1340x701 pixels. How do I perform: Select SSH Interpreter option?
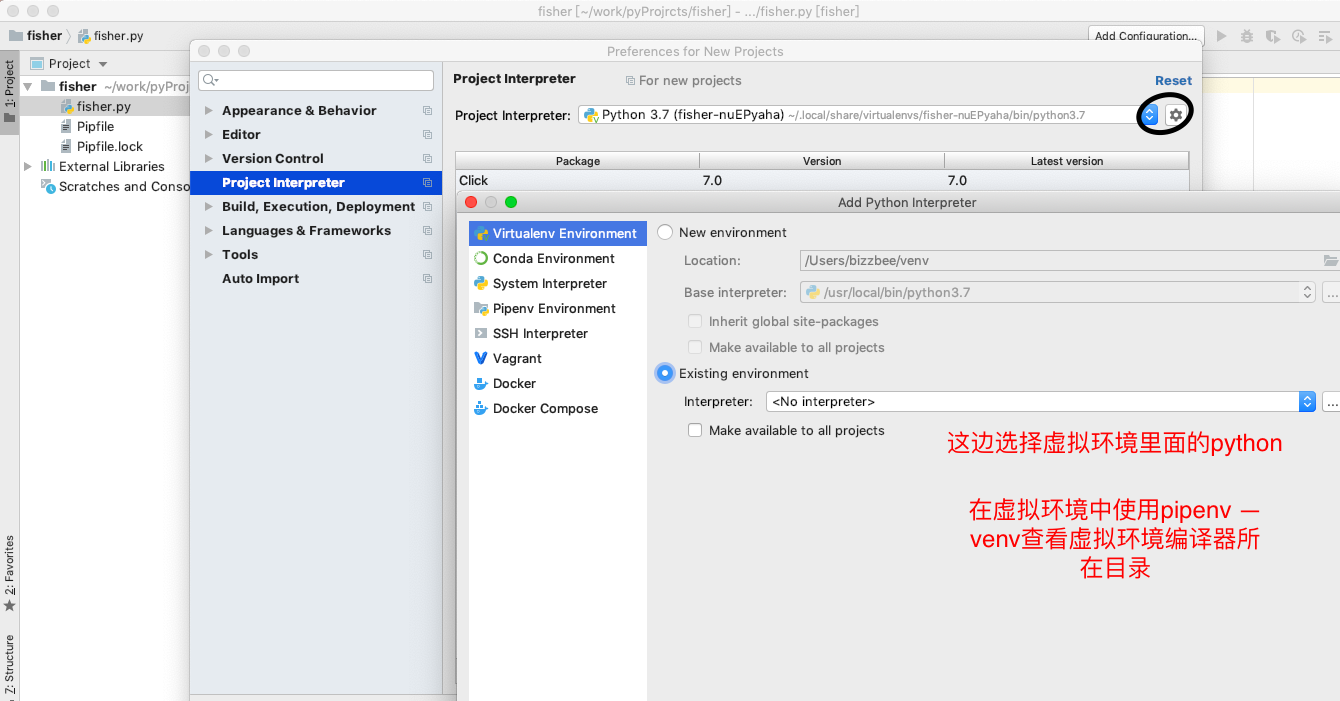pos(557,333)
